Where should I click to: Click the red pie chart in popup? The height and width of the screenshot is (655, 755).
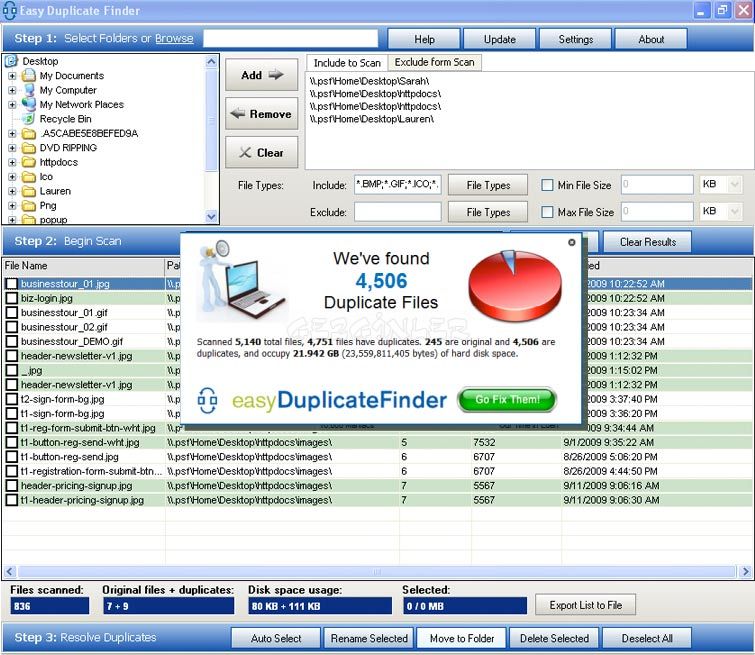click(x=515, y=286)
